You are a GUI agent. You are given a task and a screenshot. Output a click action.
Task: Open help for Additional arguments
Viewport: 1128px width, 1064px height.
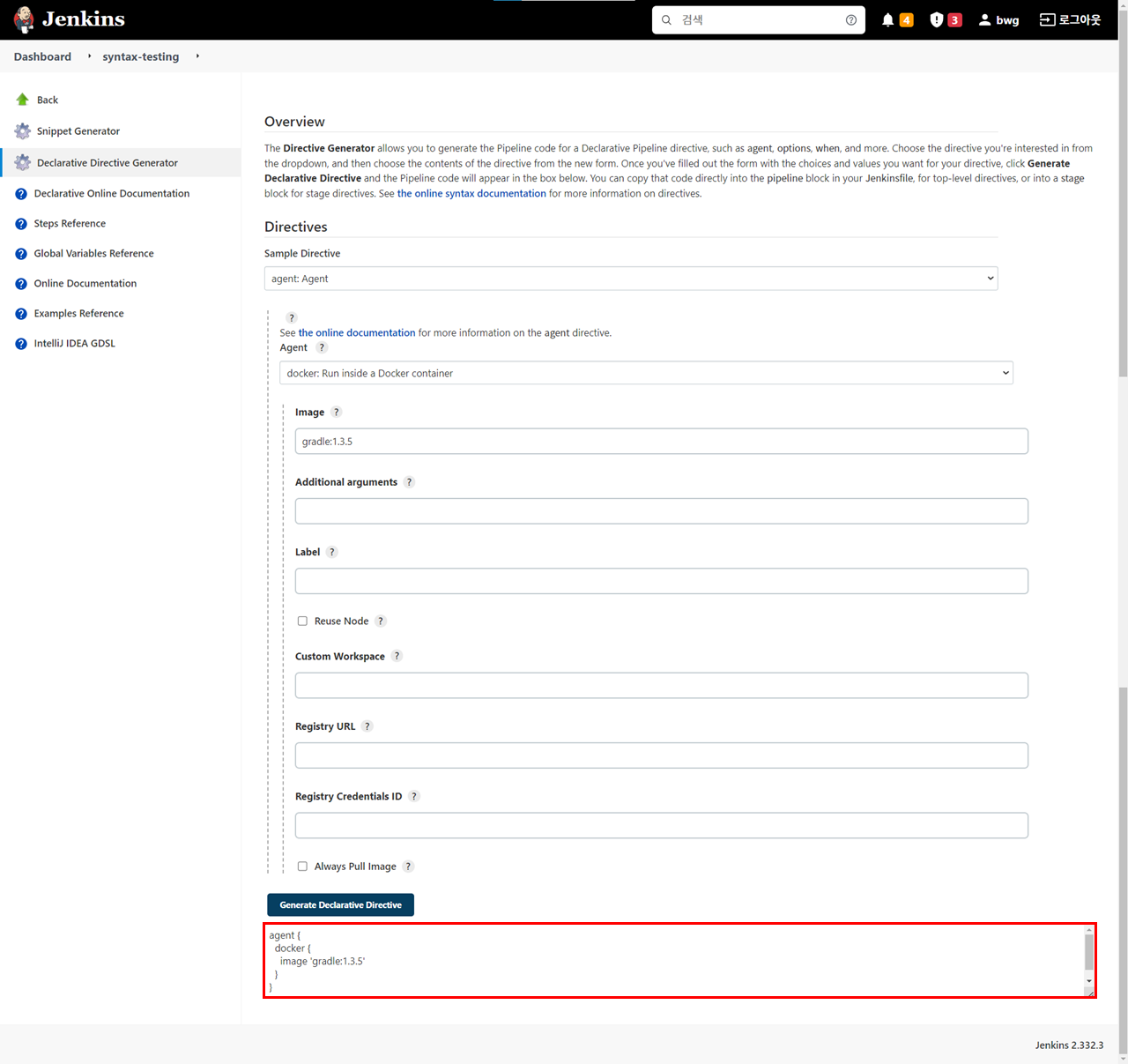(x=409, y=482)
